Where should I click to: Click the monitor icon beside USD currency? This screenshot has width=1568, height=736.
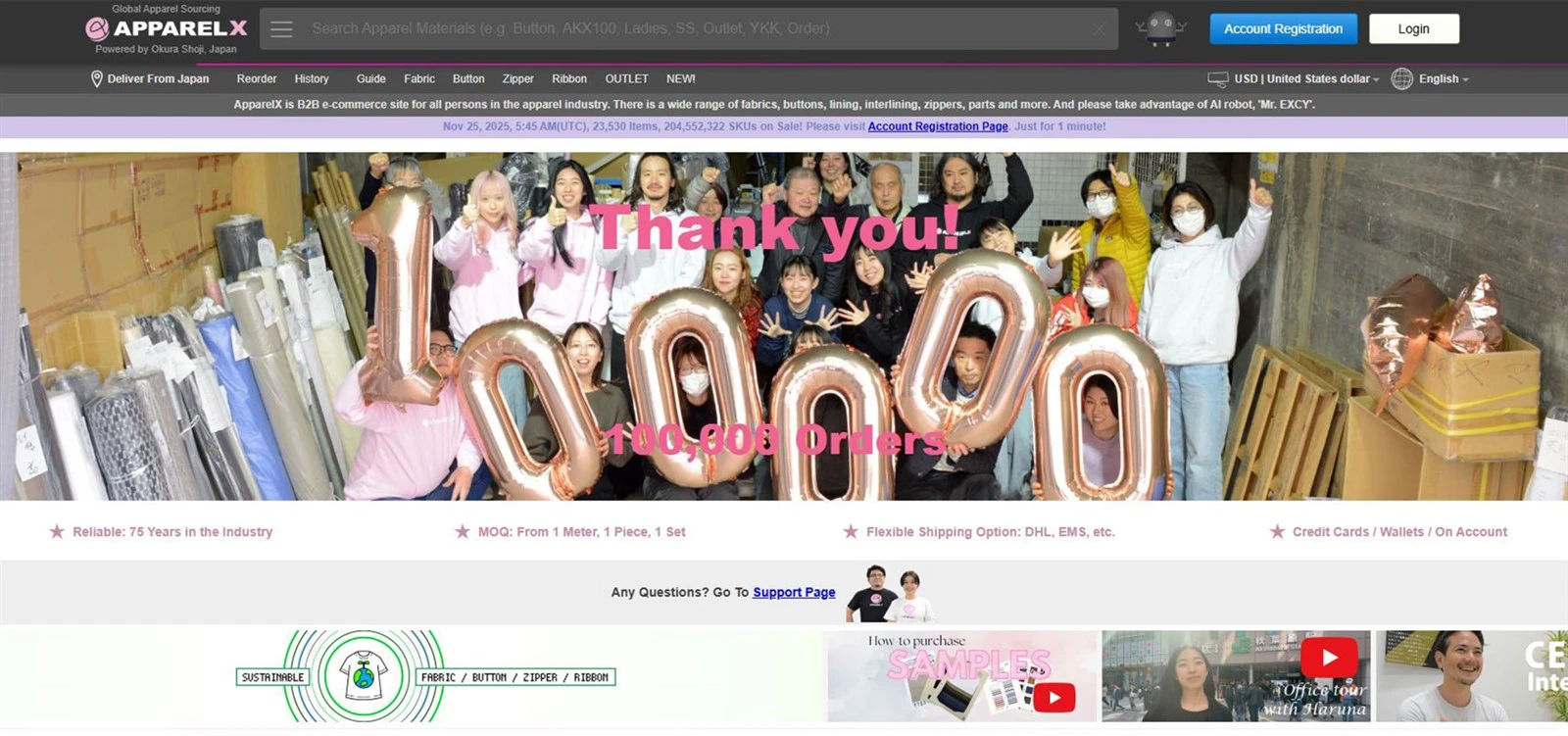[1218, 79]
